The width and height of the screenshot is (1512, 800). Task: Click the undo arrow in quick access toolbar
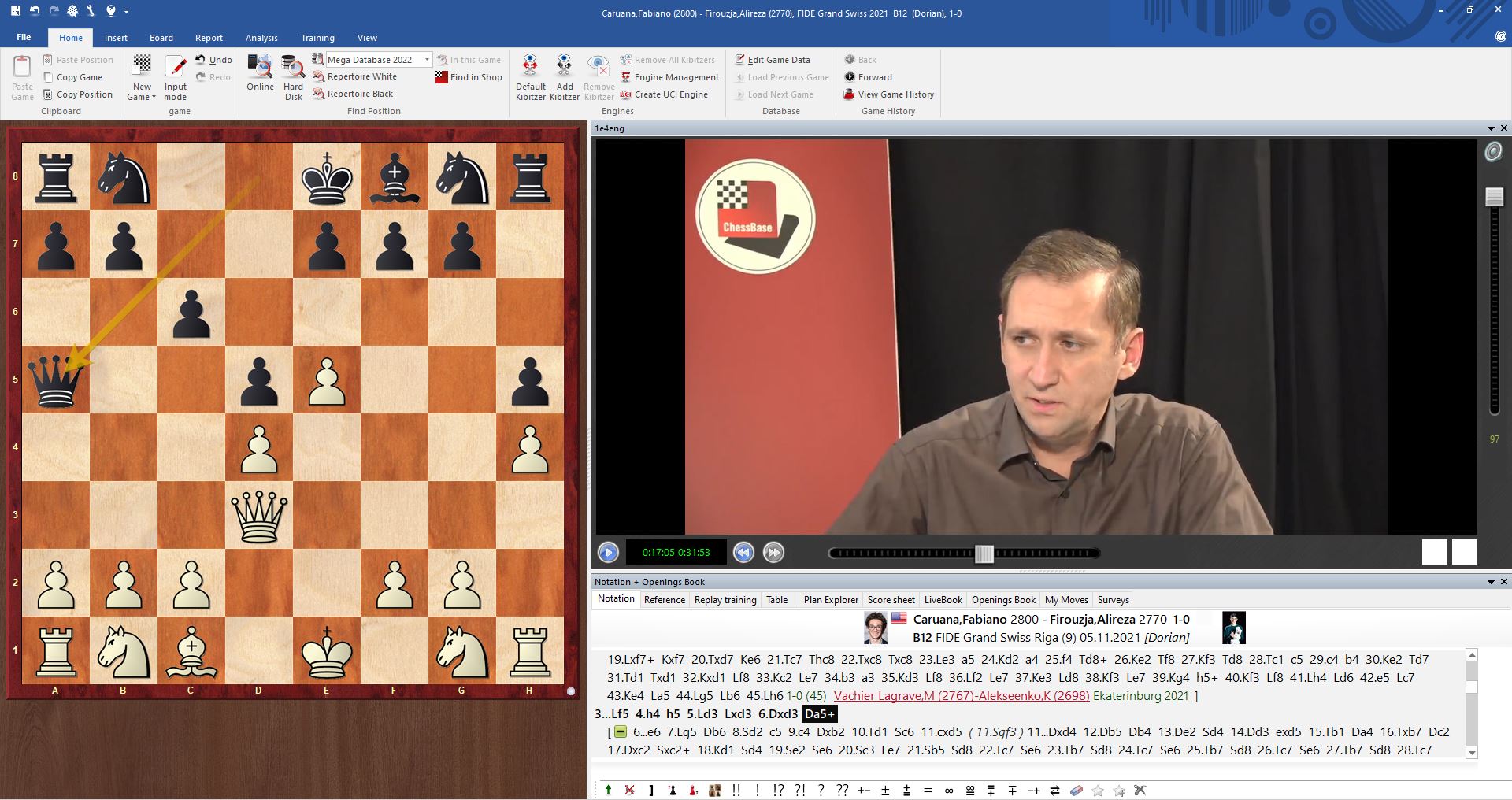tap(35, 11)
